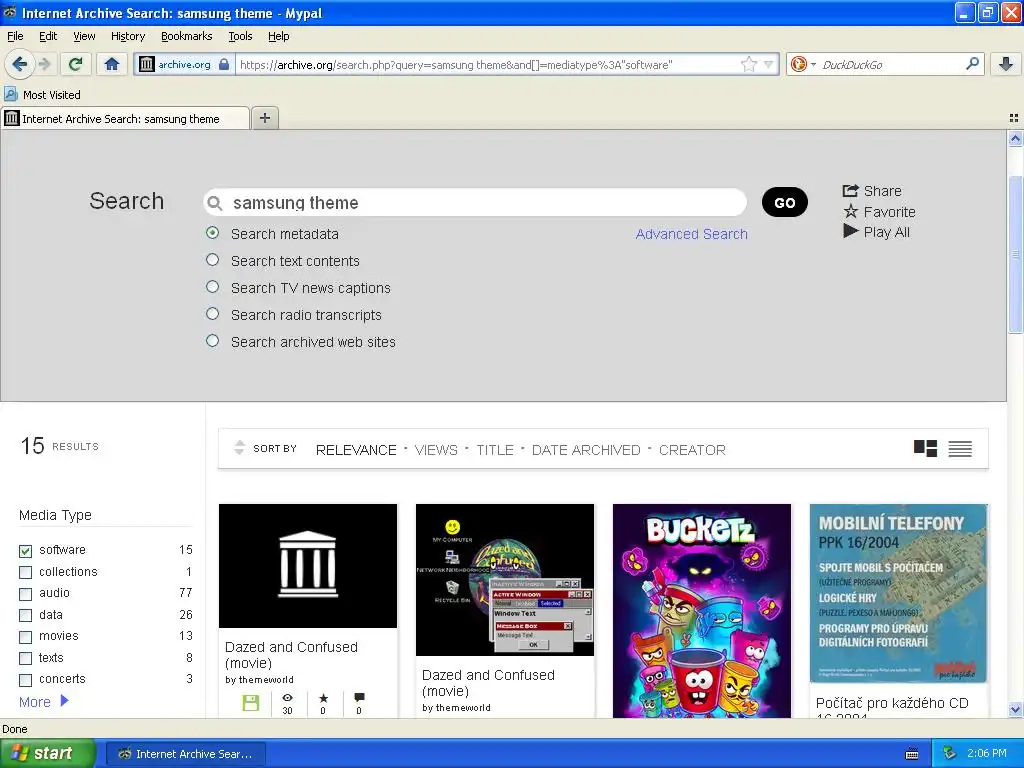Image resolution: width=1024 pixels, height=768 pixels.
Task: Click the views eye icon on first item
Action: pyautogui.click(x=287, y=697)
